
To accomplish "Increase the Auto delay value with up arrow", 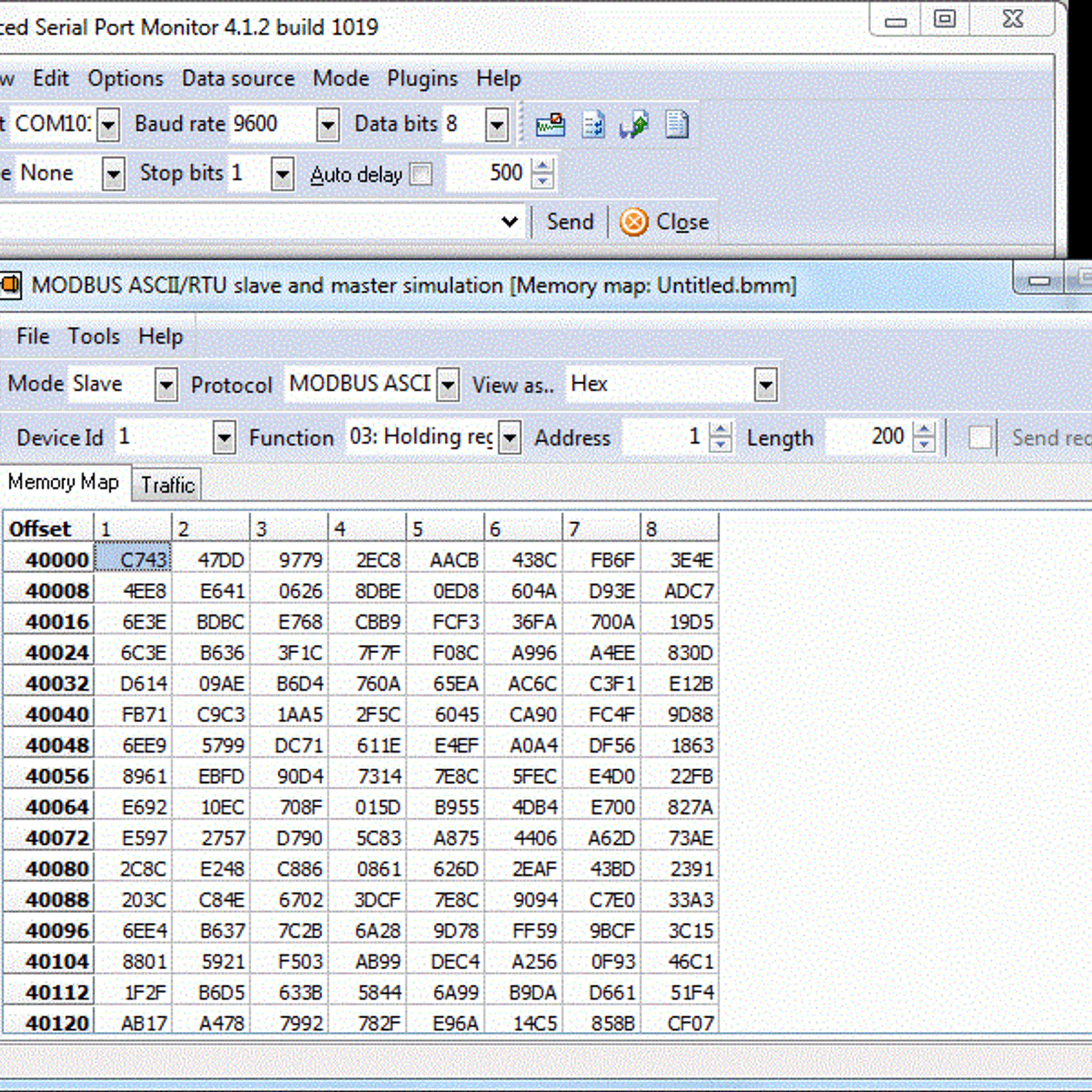I will [x=543, y=166].
